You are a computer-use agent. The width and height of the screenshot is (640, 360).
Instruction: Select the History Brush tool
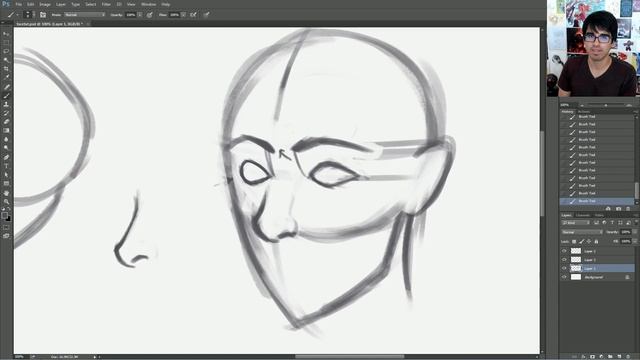pos(6,113)
